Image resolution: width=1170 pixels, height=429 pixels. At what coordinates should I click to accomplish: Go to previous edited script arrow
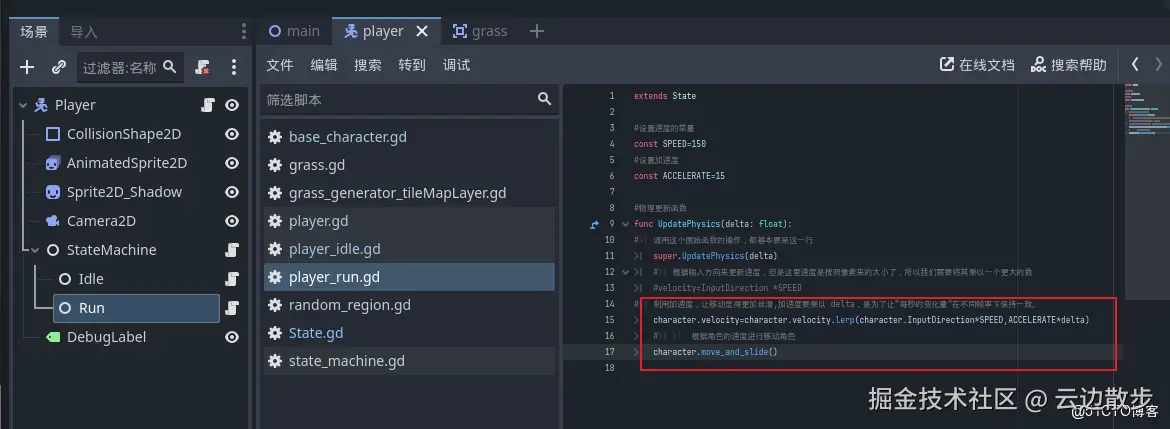pos(1136,64)
